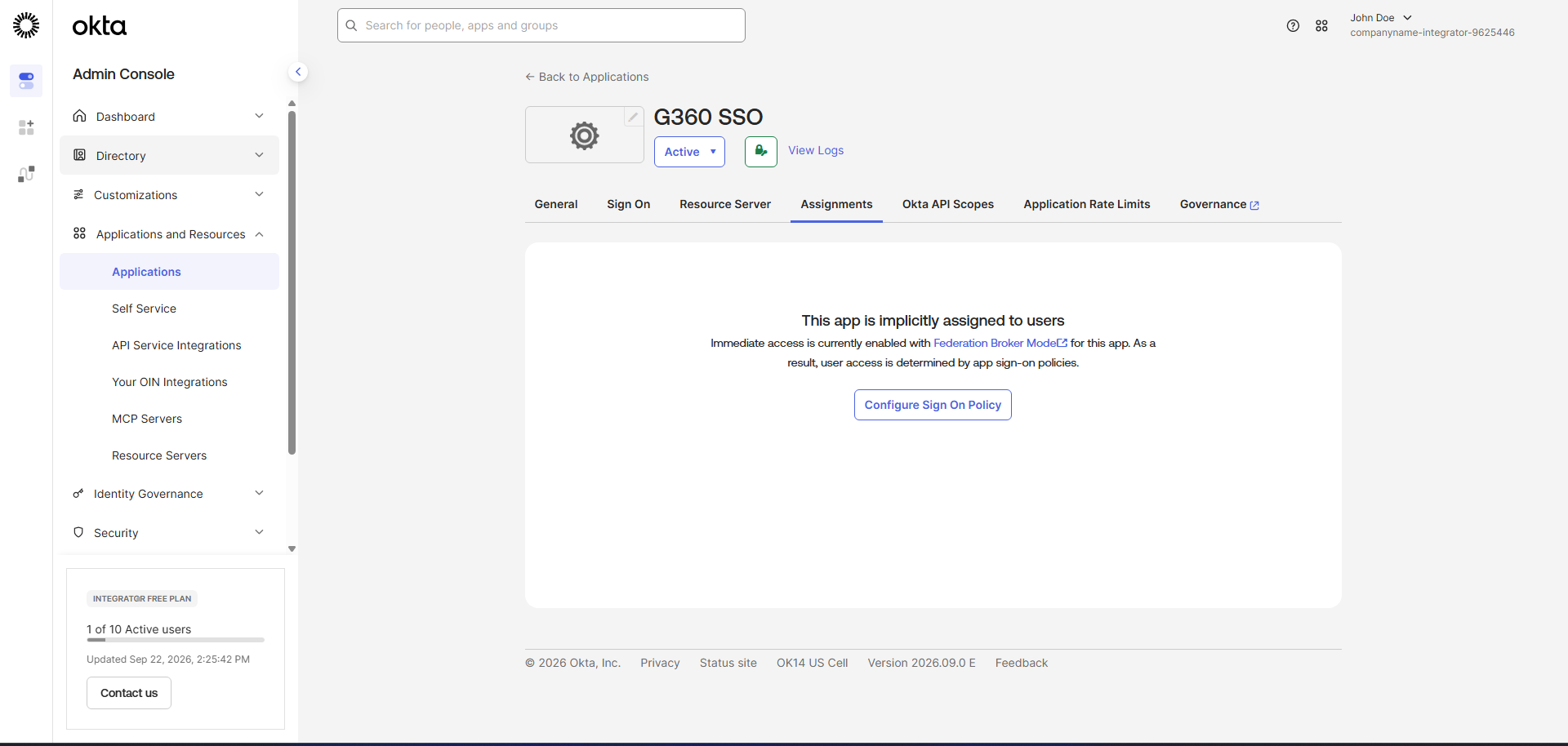Open the Application Rate Limits tab
This screenshot has width=1568, height=746.
[1087, 204]
